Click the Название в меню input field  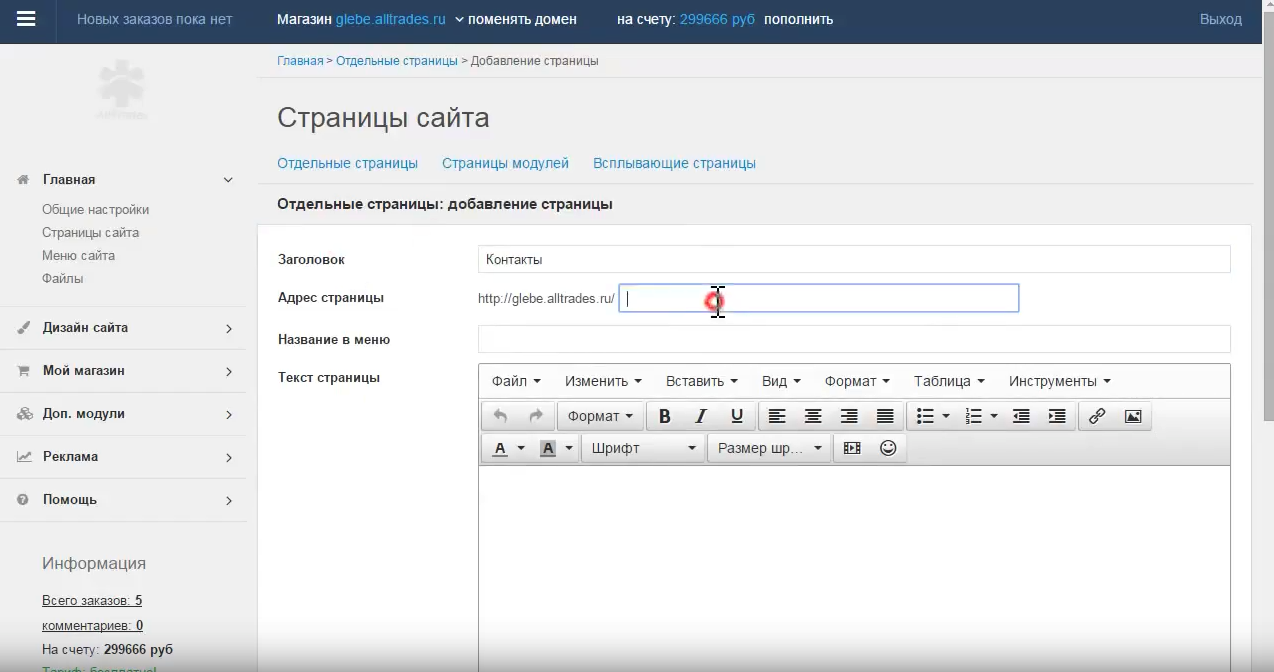(854, 339)
